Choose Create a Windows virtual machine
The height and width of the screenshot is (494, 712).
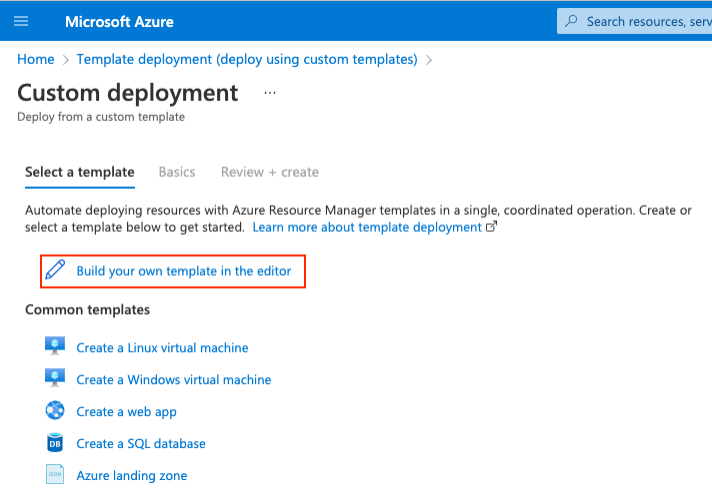tap(173, 380)
